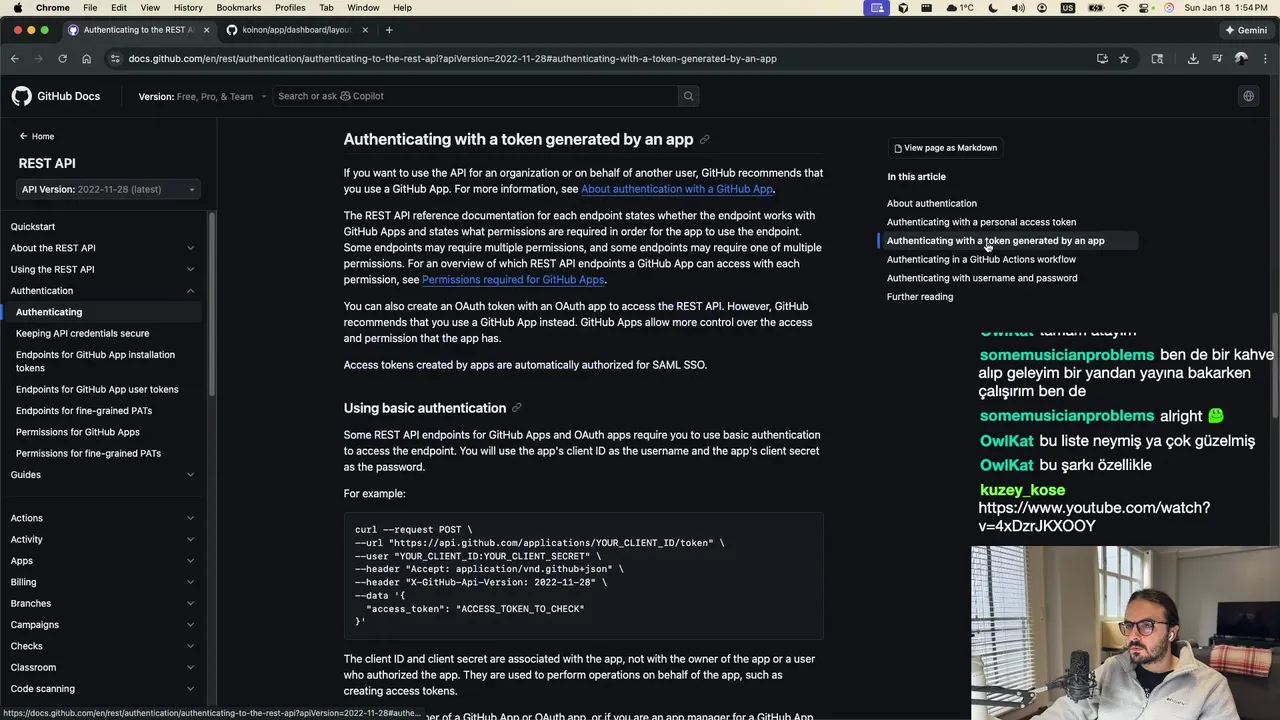
Task: Close the 'Authenticating to the REST API' tab
Action: (x=207, y=30)
